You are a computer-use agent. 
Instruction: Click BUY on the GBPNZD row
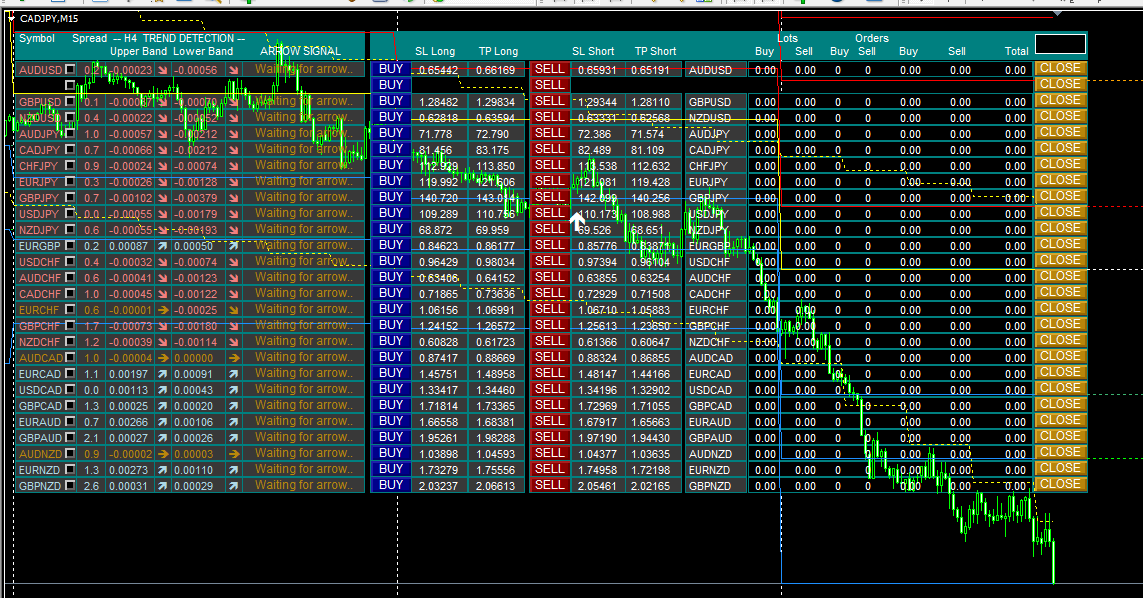click(x=391, y=485)
